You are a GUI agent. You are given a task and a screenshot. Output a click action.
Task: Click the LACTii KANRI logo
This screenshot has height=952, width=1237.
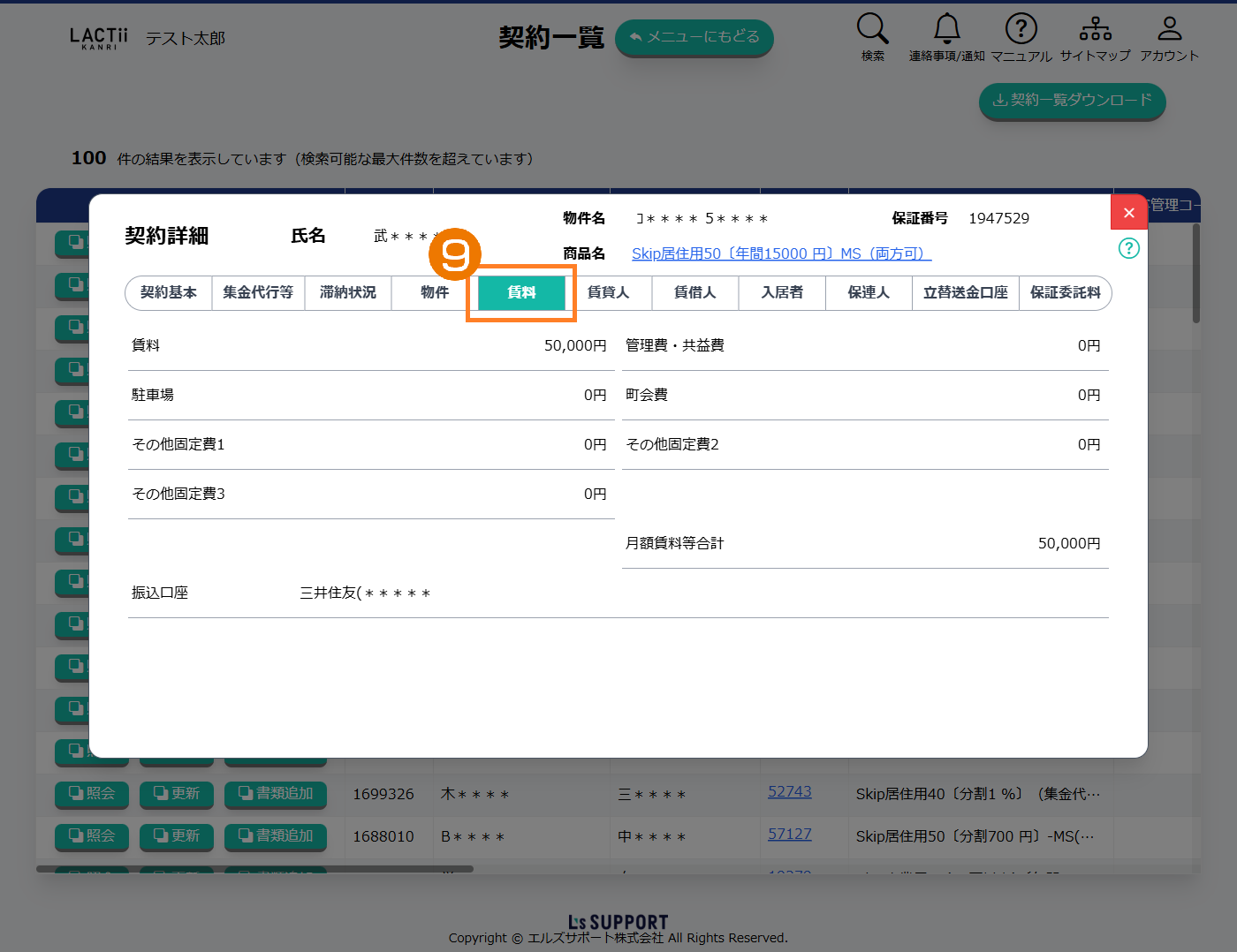pyautogui.click(x=98, y=38)
